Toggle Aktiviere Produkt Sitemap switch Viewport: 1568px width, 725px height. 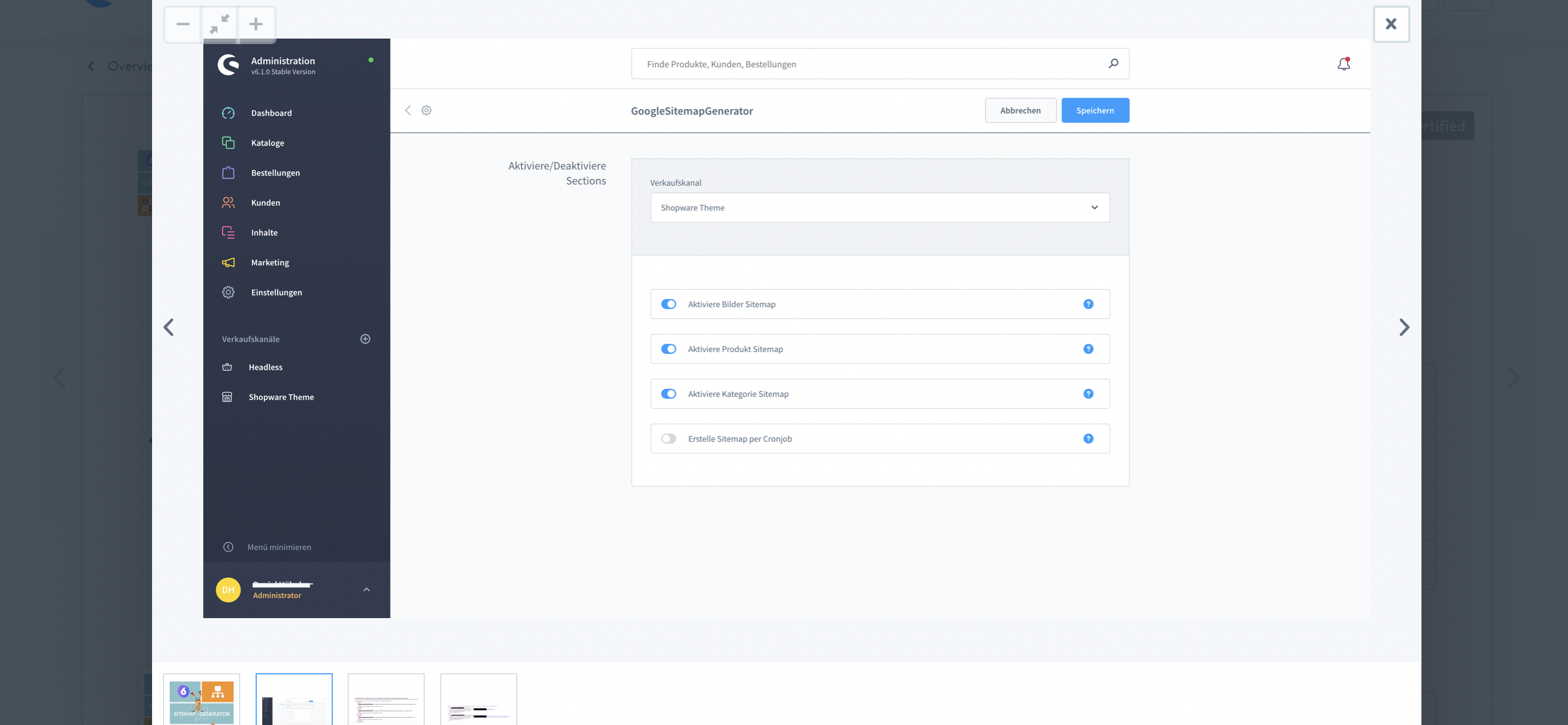[x=668, y=349]
